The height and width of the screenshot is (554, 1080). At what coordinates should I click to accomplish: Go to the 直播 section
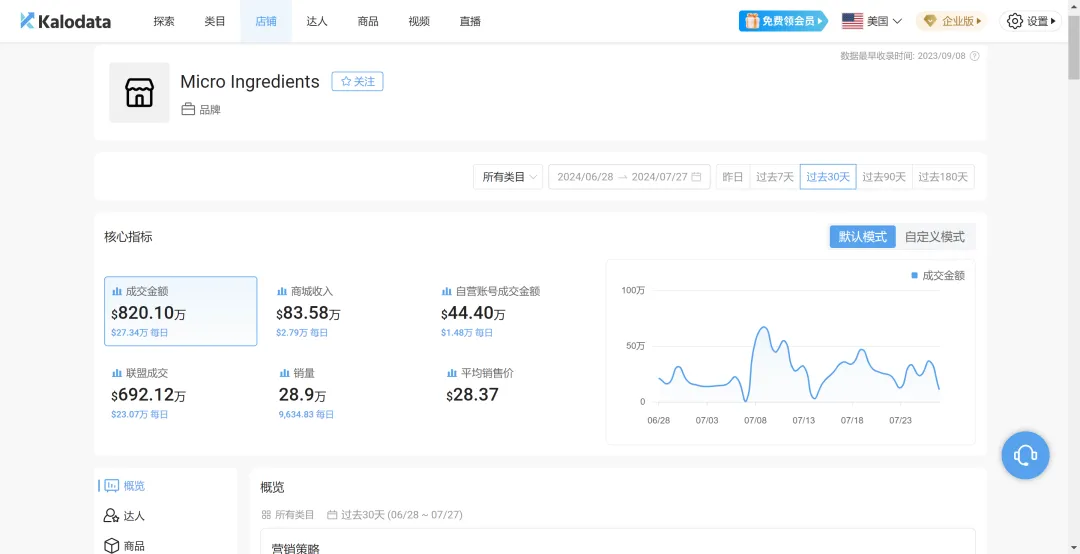pos(470,21)
